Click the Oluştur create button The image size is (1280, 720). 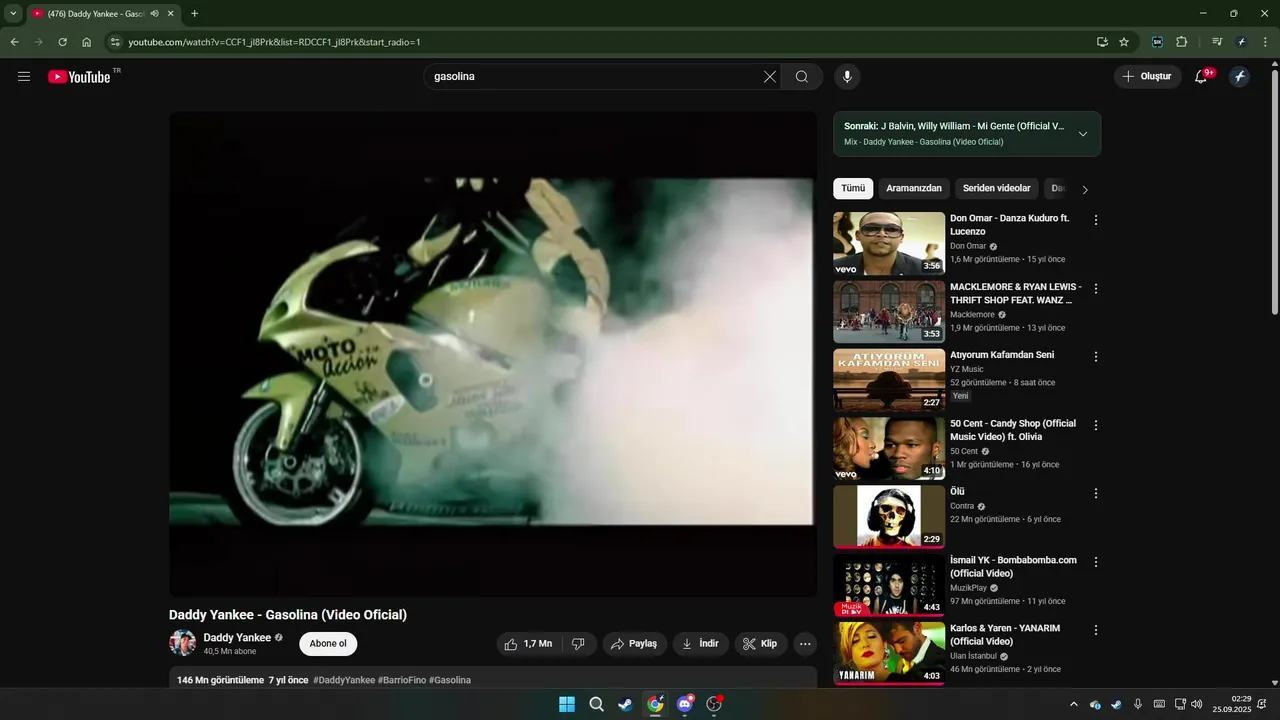[1148, 76]
